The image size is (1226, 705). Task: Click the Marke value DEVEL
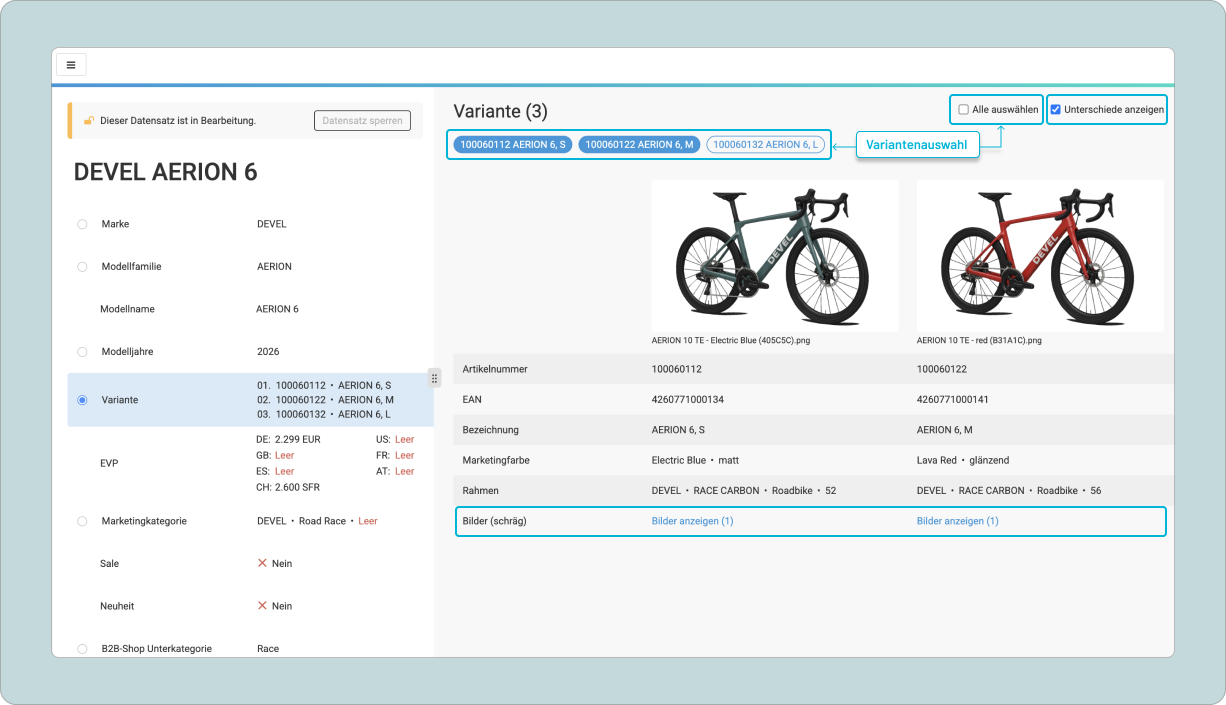coord(272,224)
